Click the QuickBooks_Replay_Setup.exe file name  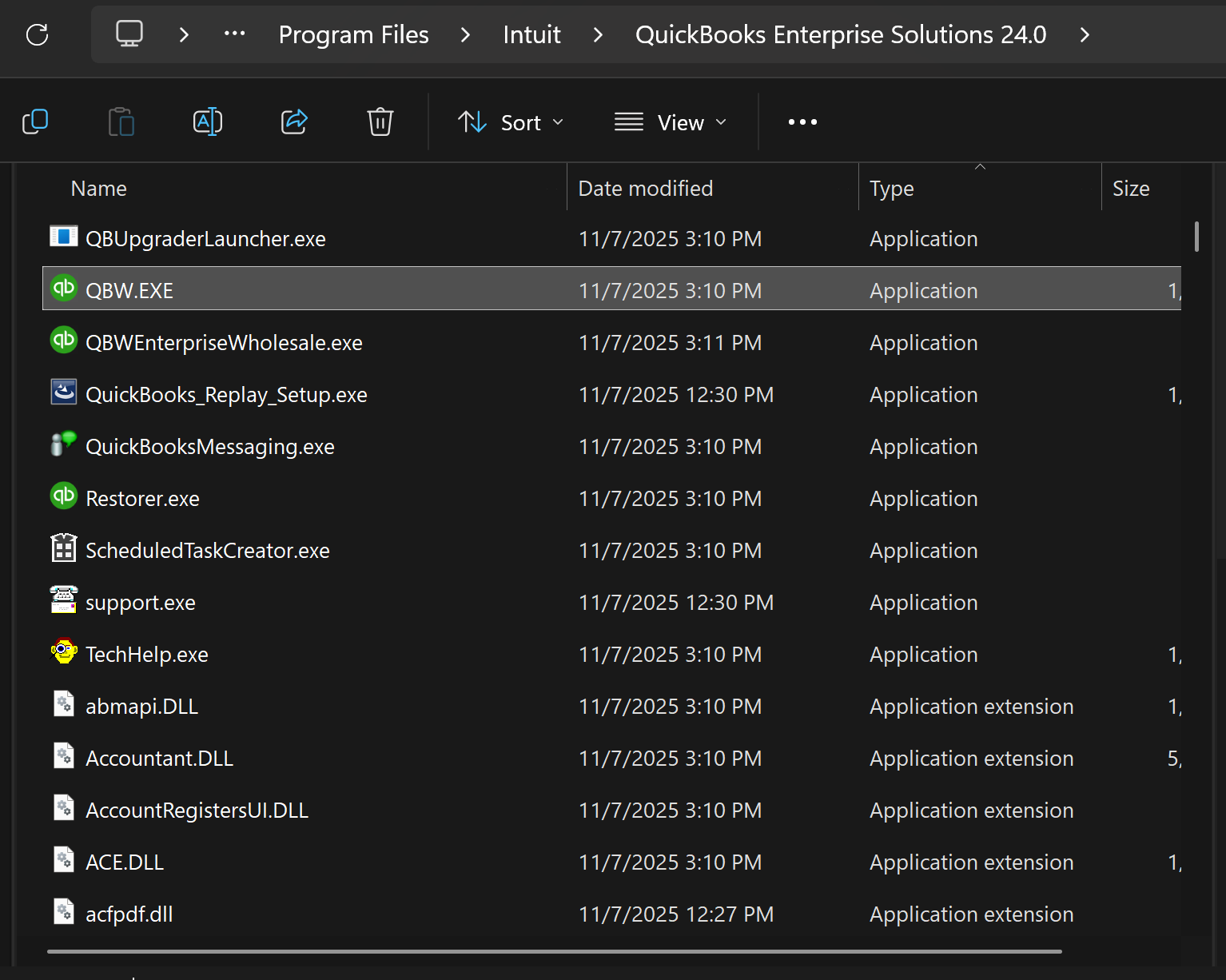click(226, 395)
